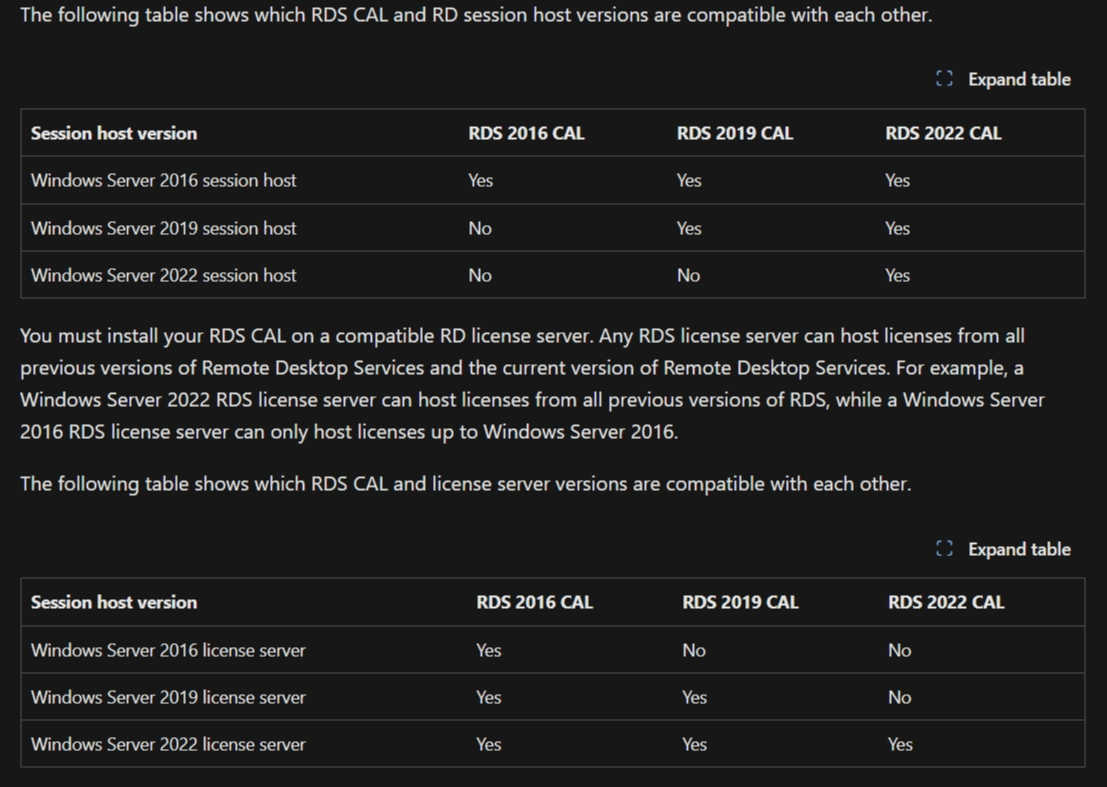Viewport: 1107px width, 787px height.
Task: Click the 'RDS 2016 CAL' header in first table
Action: click(x=526, y=133)
